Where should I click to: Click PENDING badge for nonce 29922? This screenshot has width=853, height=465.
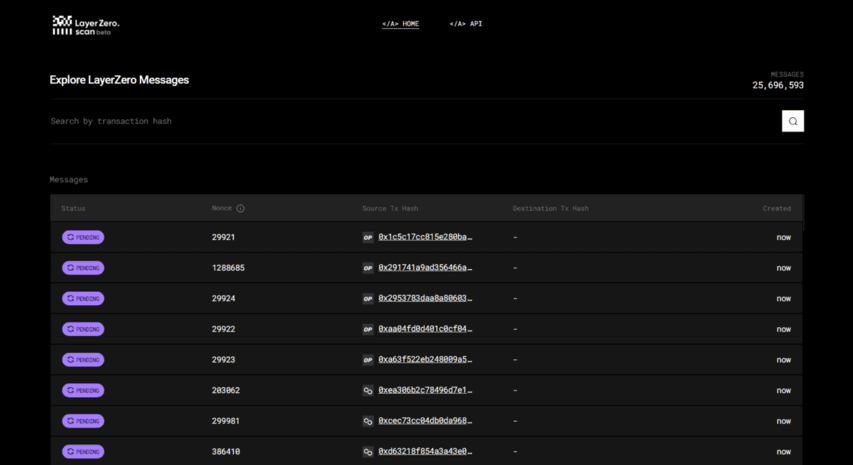point(83,329)
